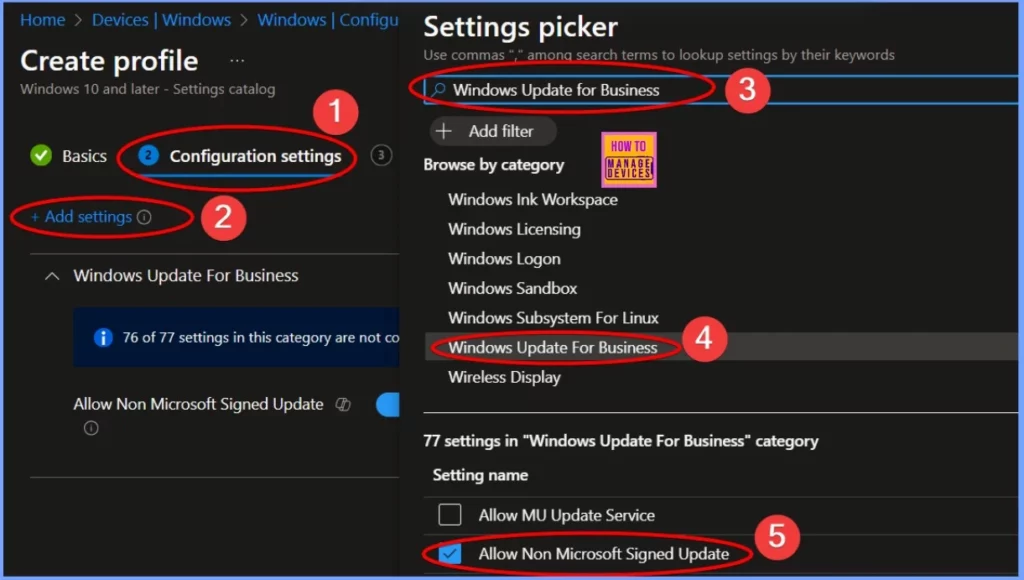Open Windows | Configuration breadcrumb link
The image size is (1024, 580).
point(327,20)
